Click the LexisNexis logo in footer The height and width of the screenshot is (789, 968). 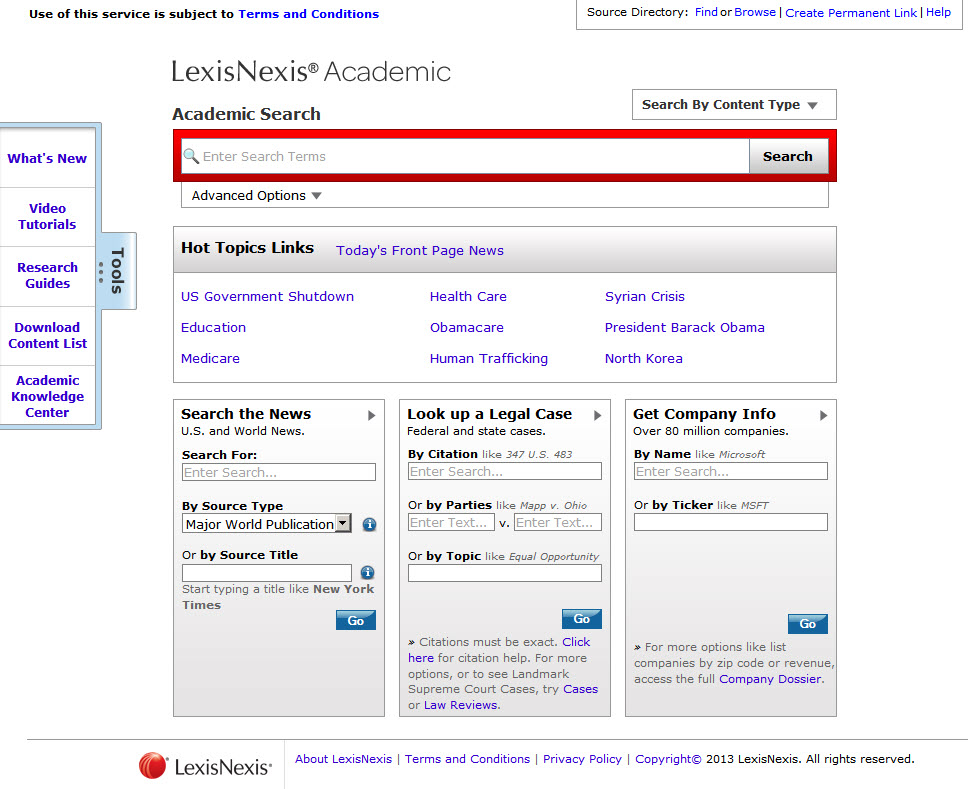coord(206,766)
